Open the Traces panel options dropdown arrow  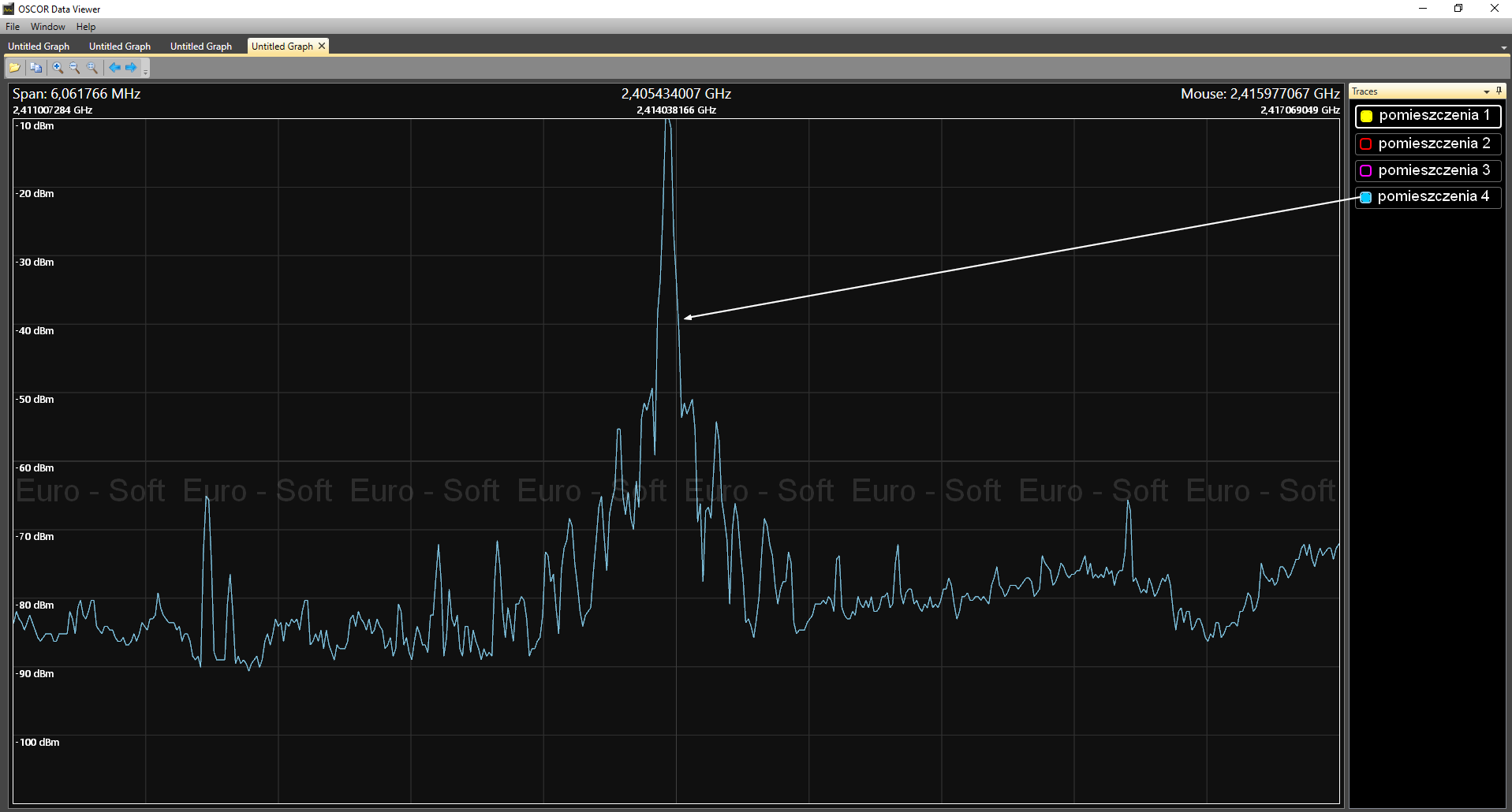[1487, 92]
